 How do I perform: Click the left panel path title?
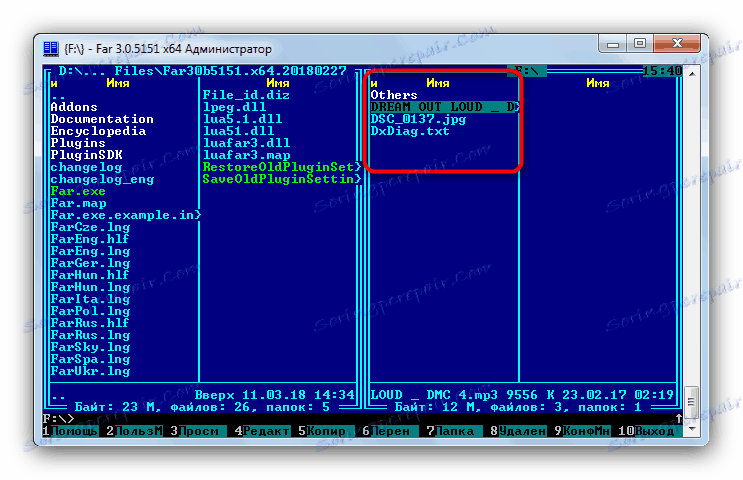tap(202, 71)
